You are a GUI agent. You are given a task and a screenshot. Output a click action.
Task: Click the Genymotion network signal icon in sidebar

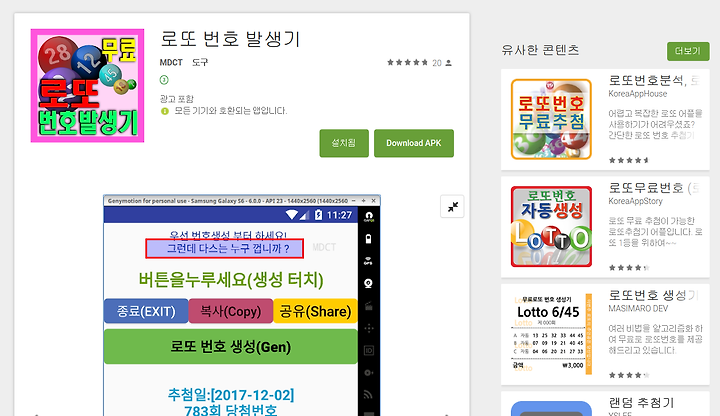click(368, 394)
